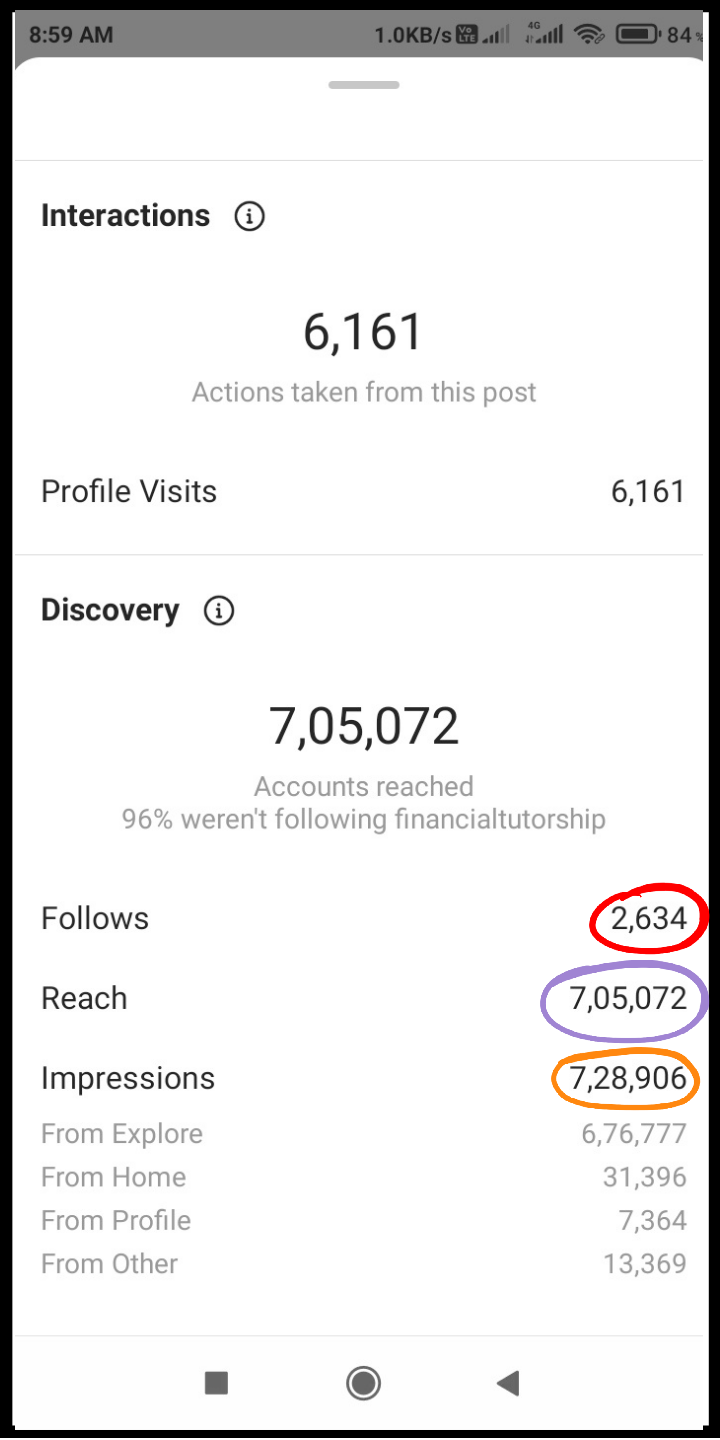Tap the Reach value 7,05,072
This screenshot has width=720, height=1440.
click(628, 999)
